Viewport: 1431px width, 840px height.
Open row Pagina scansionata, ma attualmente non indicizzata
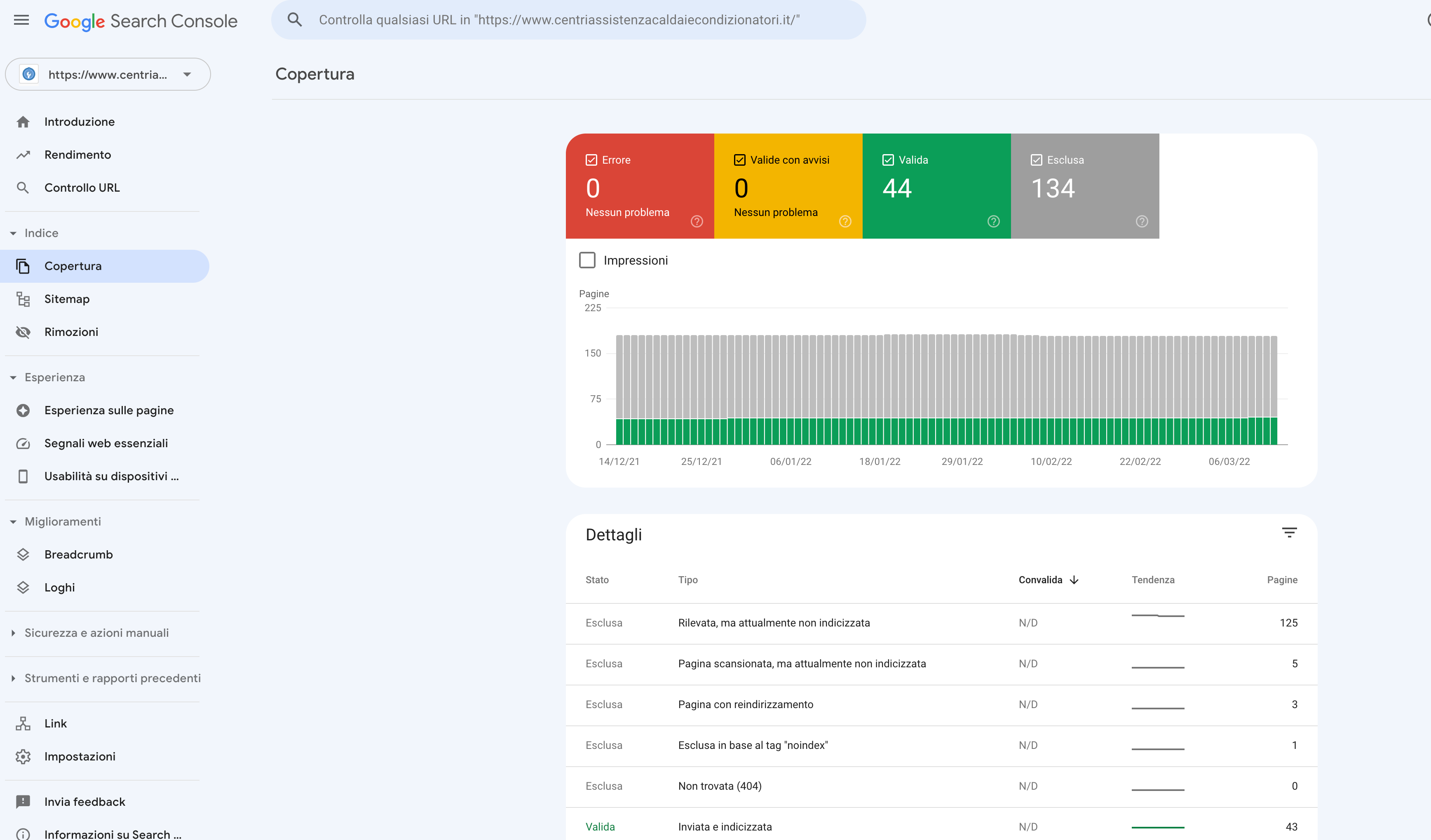point(941,664)
